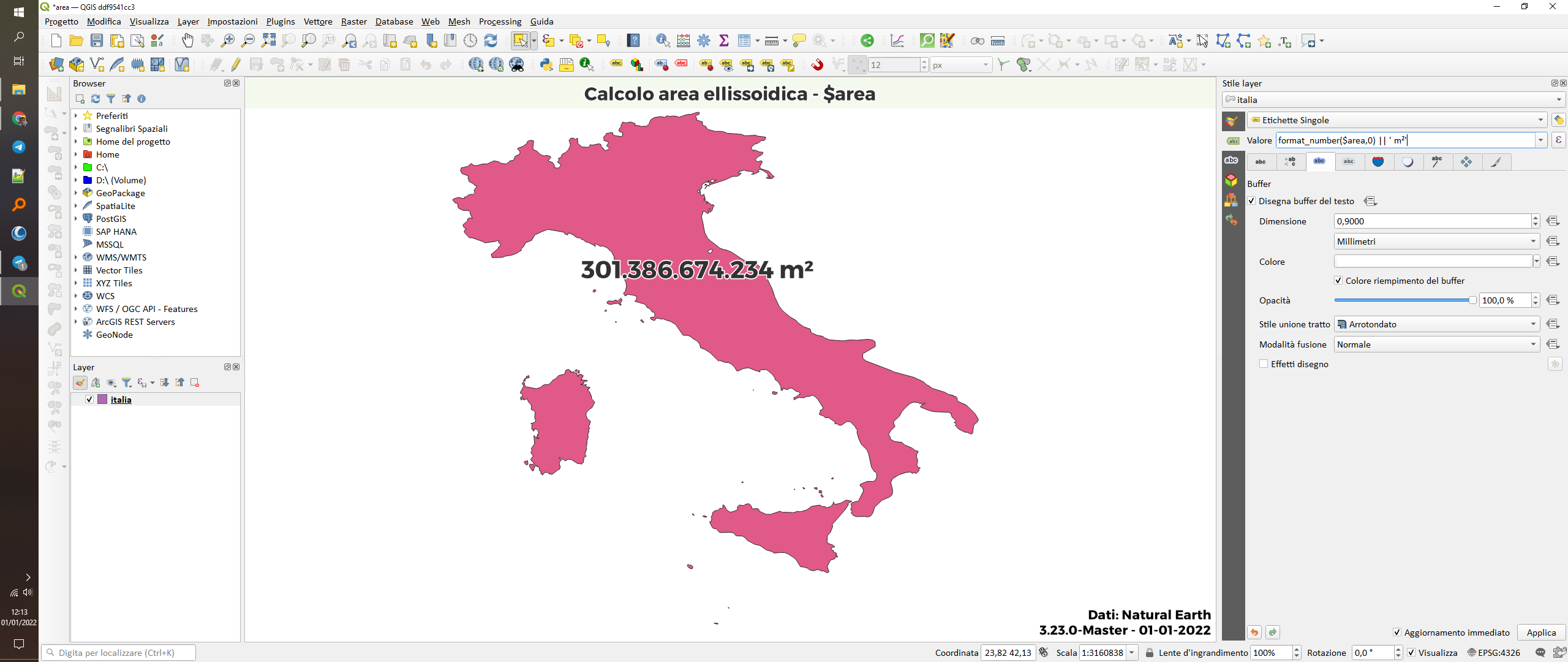Open the expression editor epsilon button

click(x=1558, y=140)
